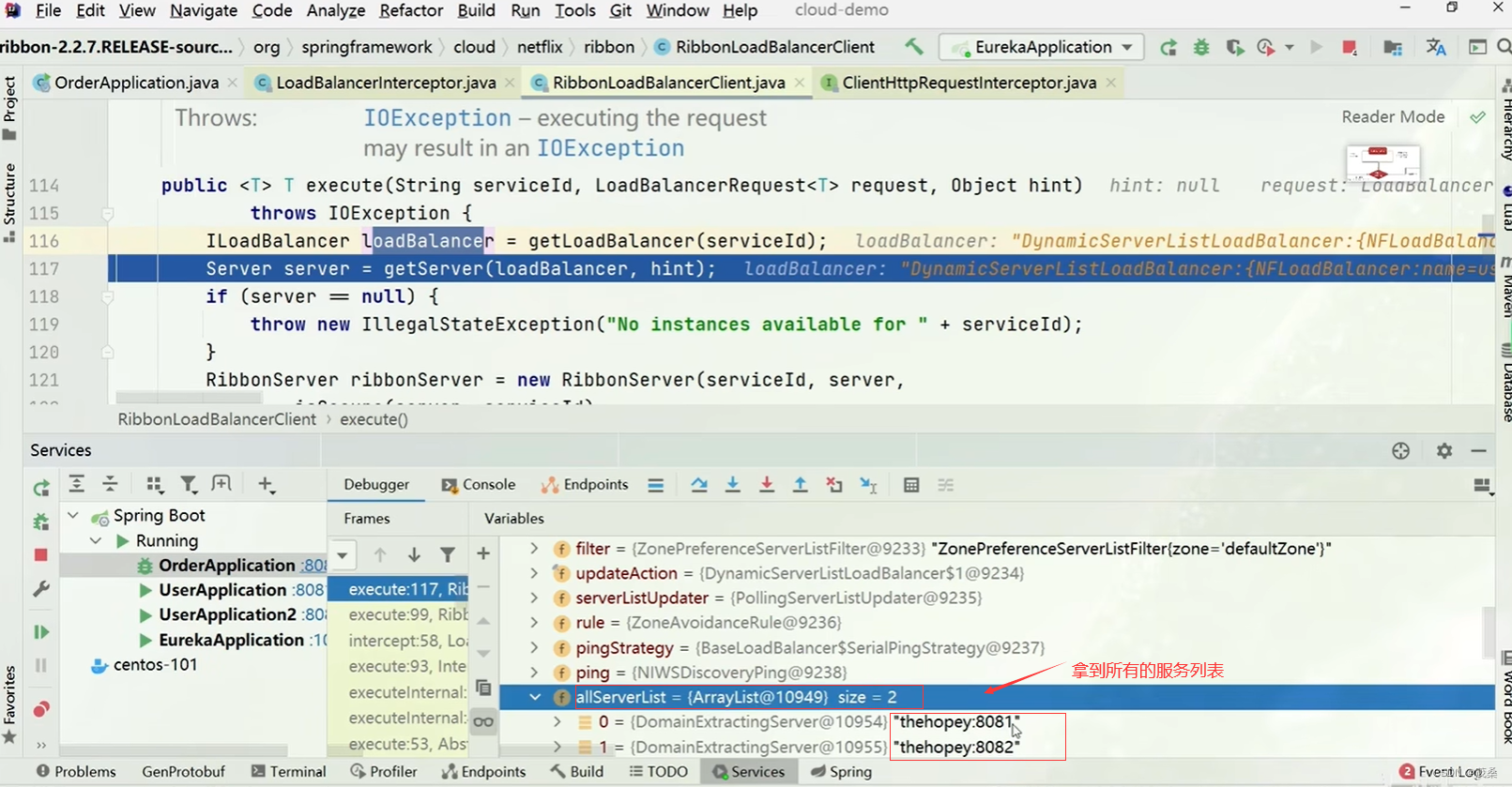1512x787 pixels.
Task: Click the red Stop icon in top toolbar
Action: (x=1350, y=47)
